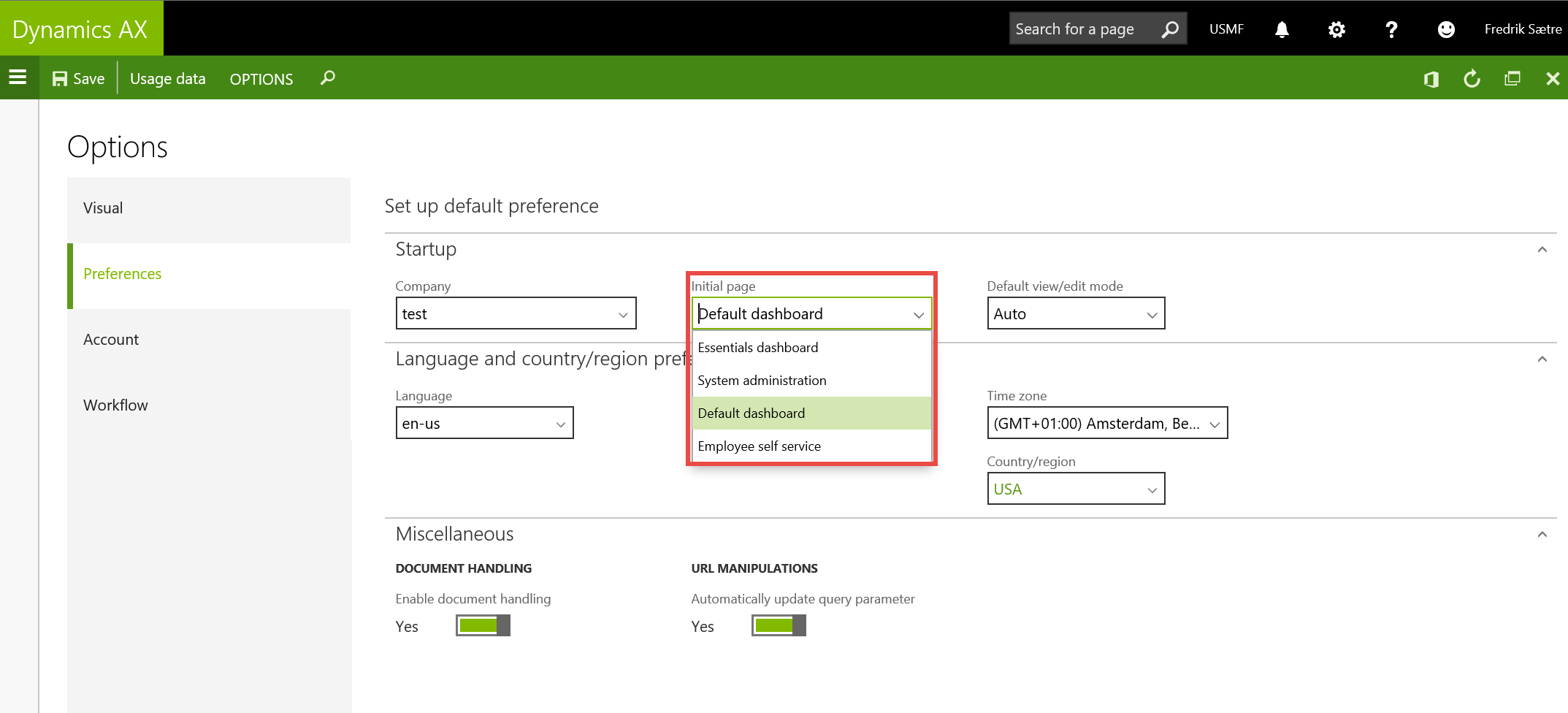Screen dimensions: 1568x713
Task: Click the Save button
Action: point(79,79)
